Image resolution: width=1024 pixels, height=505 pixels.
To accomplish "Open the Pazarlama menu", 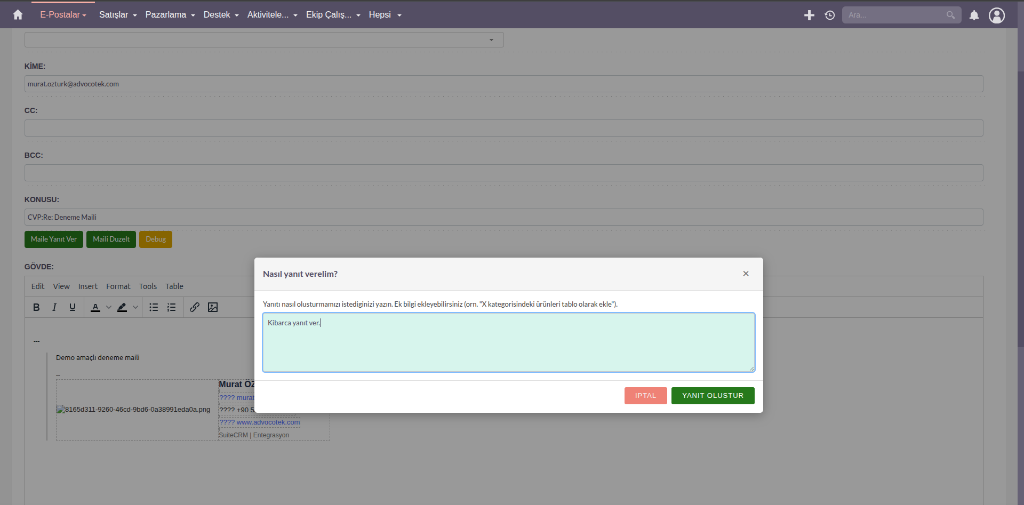I will click(170, 14).
